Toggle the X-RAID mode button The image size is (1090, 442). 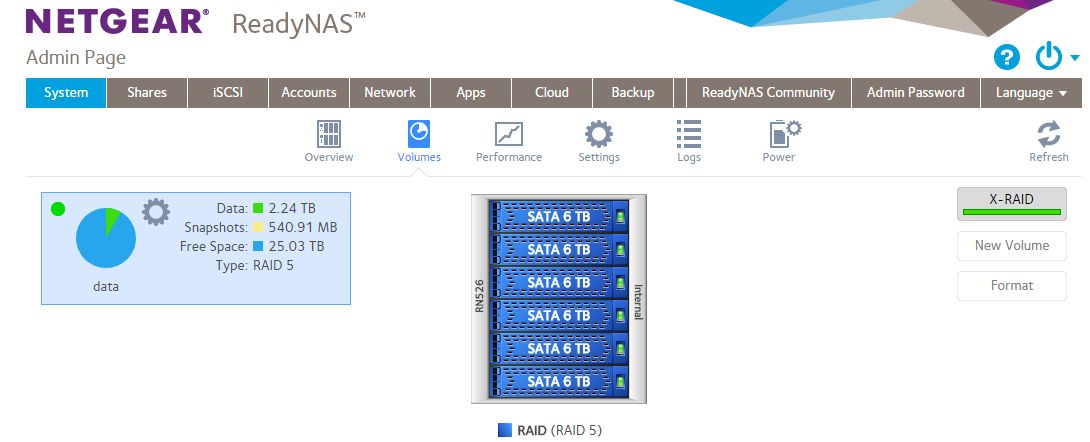point(1011,203)
